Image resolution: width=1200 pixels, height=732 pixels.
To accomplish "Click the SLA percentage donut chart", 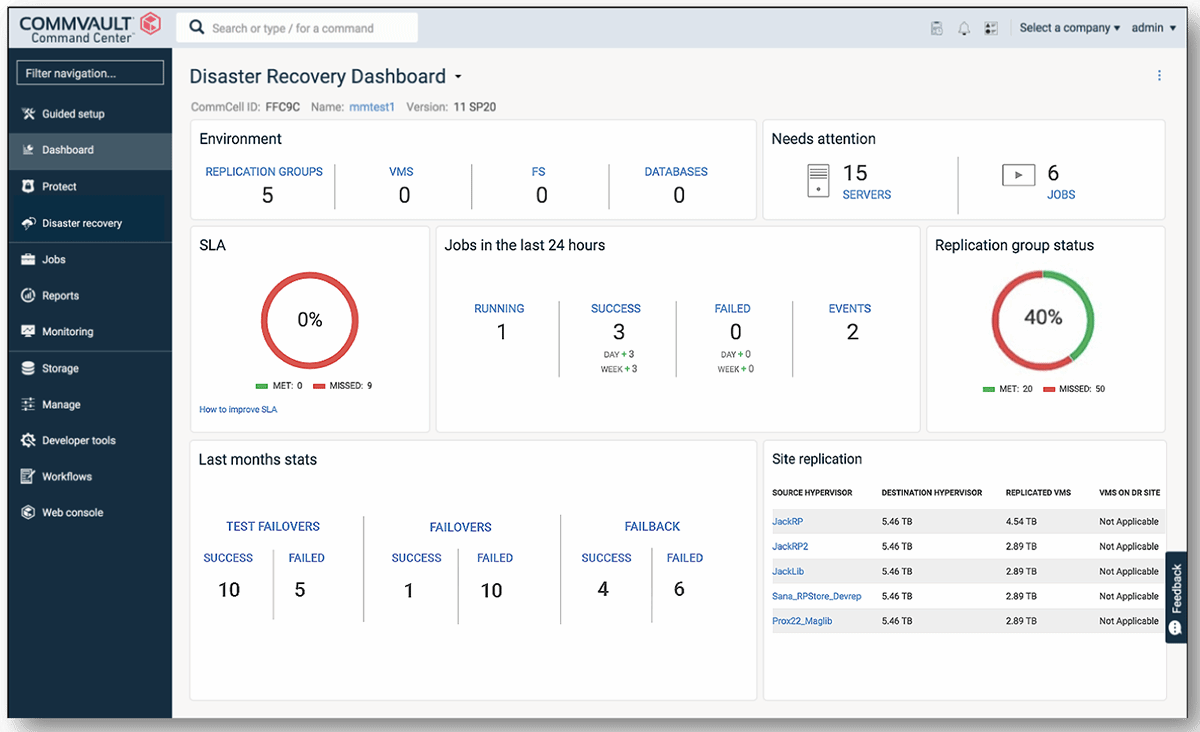I will 309,320.
